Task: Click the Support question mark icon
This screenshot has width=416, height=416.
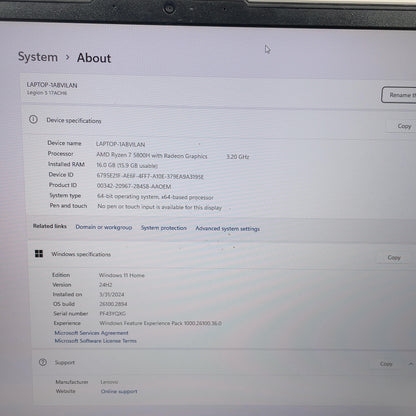Action: pyautogui.click(x=43, y=362)
